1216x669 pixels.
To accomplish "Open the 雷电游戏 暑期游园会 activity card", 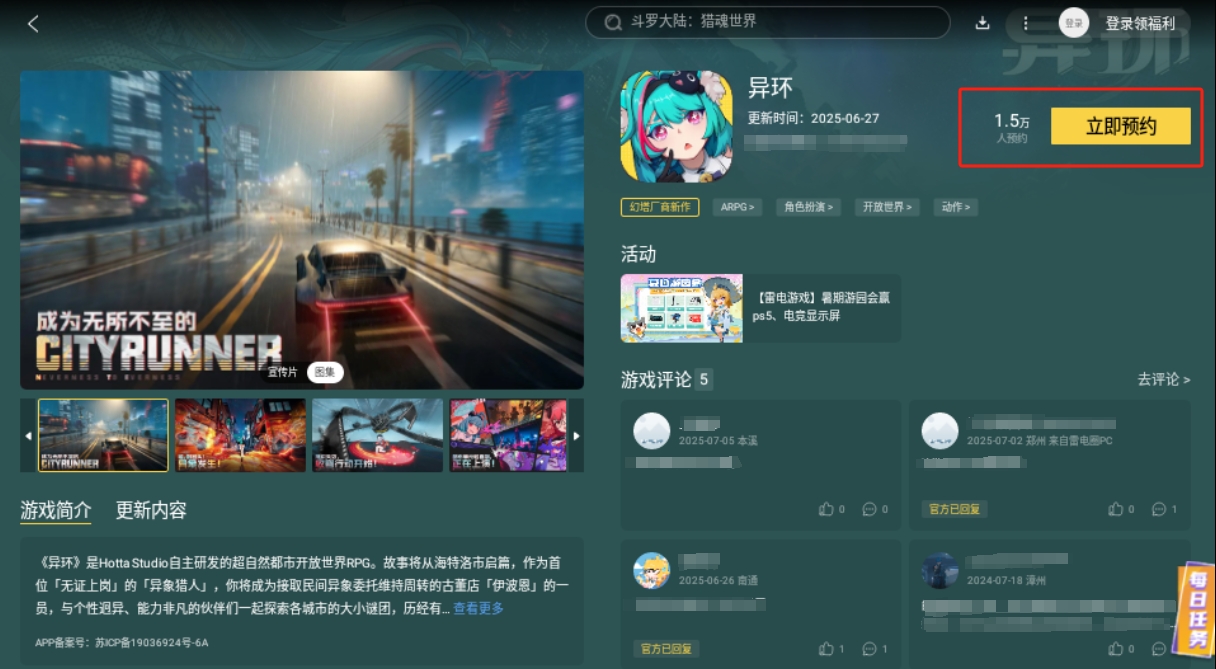I will (x=760, y=308).
